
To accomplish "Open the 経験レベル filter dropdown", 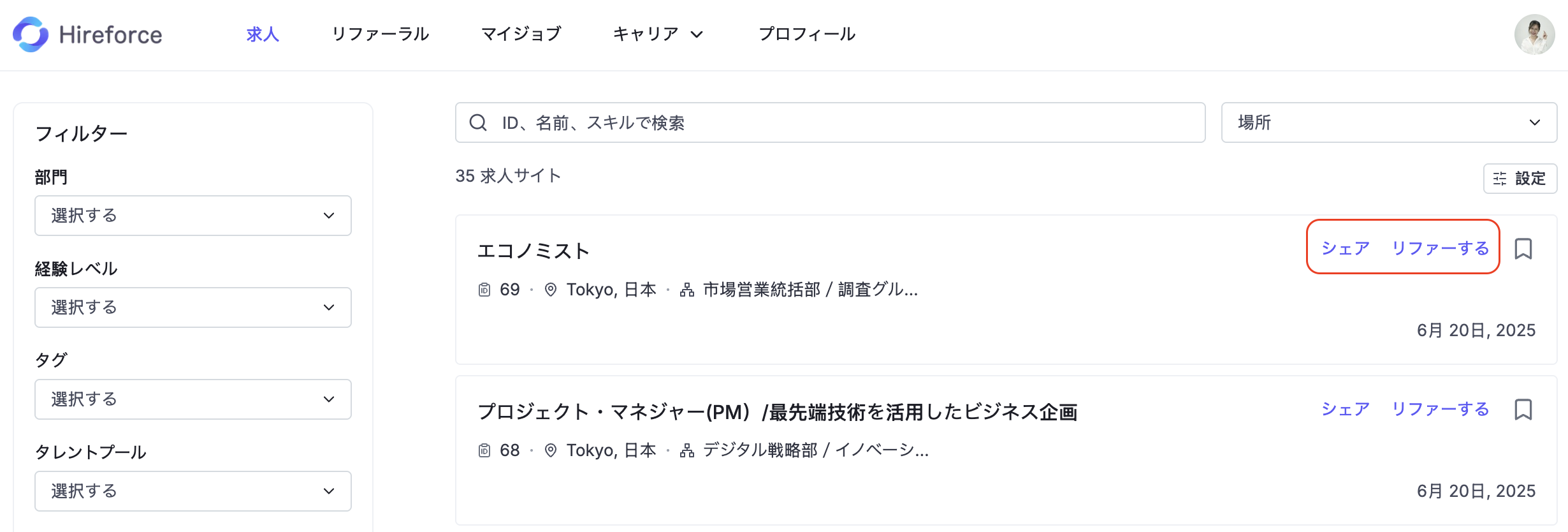I will click(x=193, y=307).
